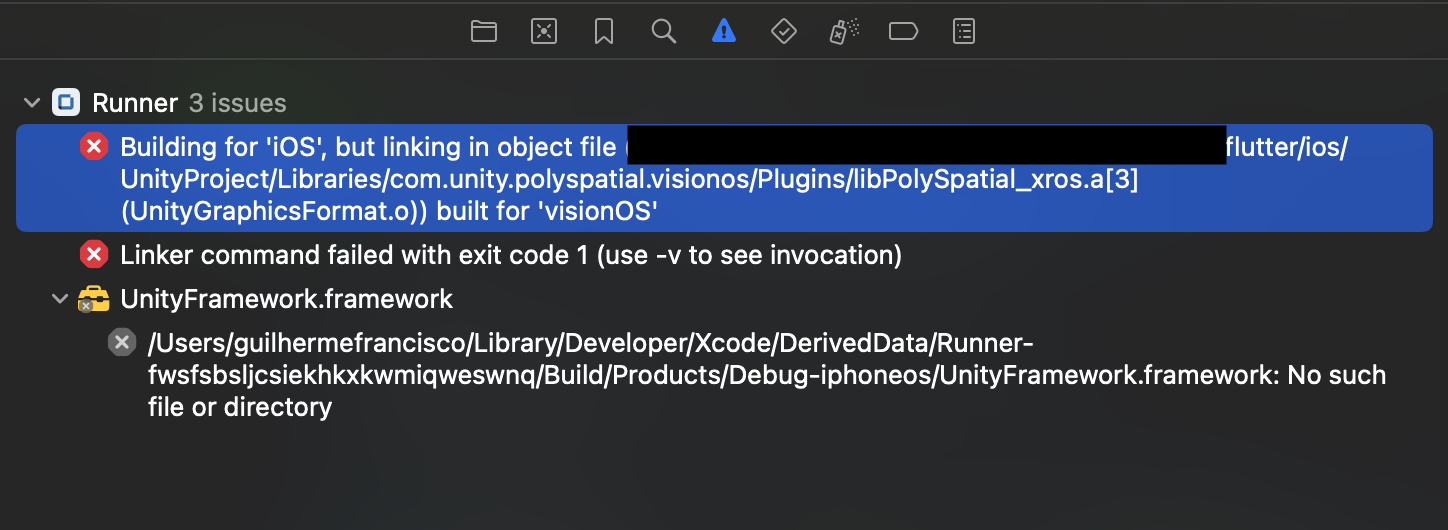Click the Runner app project icon
The height and width of the screenshot is (530, 1448).
(x=66, y=102)
